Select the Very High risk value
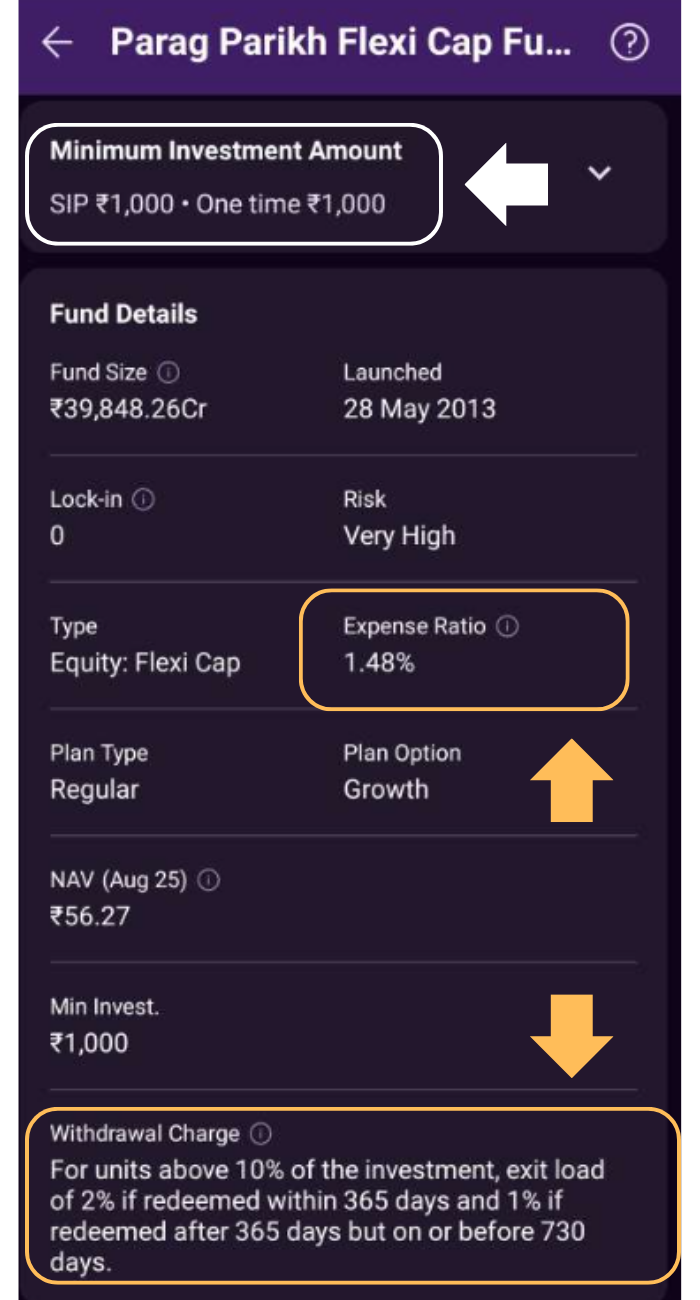This screenshot has width=700, height=1300. click(399, 536)
